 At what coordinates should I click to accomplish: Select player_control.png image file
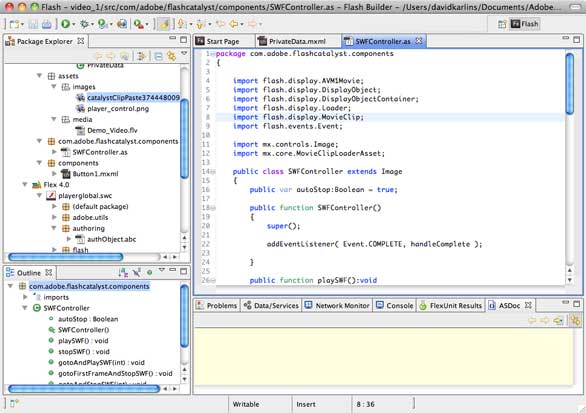tap(118, 109)
